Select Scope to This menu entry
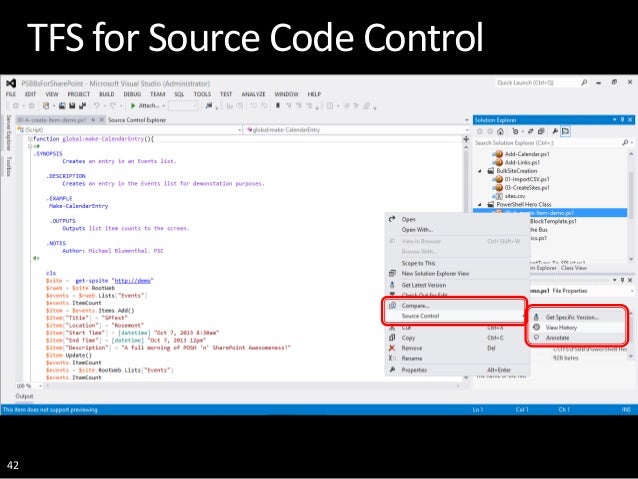 (x=457, y=263)
